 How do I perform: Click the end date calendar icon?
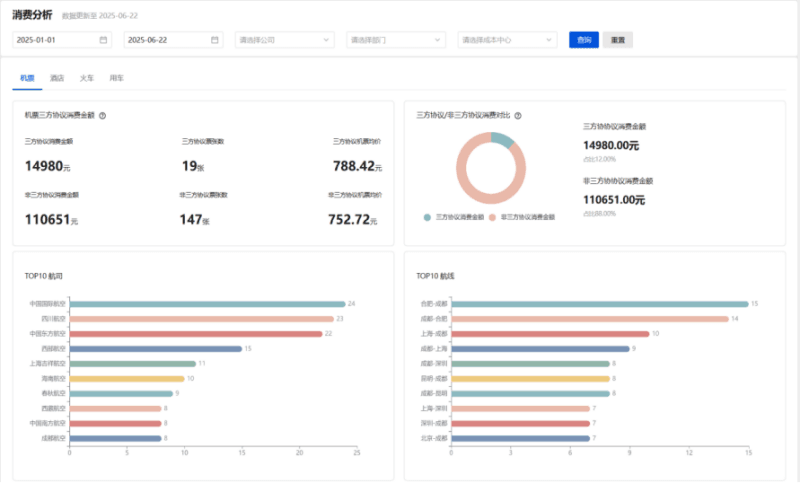(215, 40)
